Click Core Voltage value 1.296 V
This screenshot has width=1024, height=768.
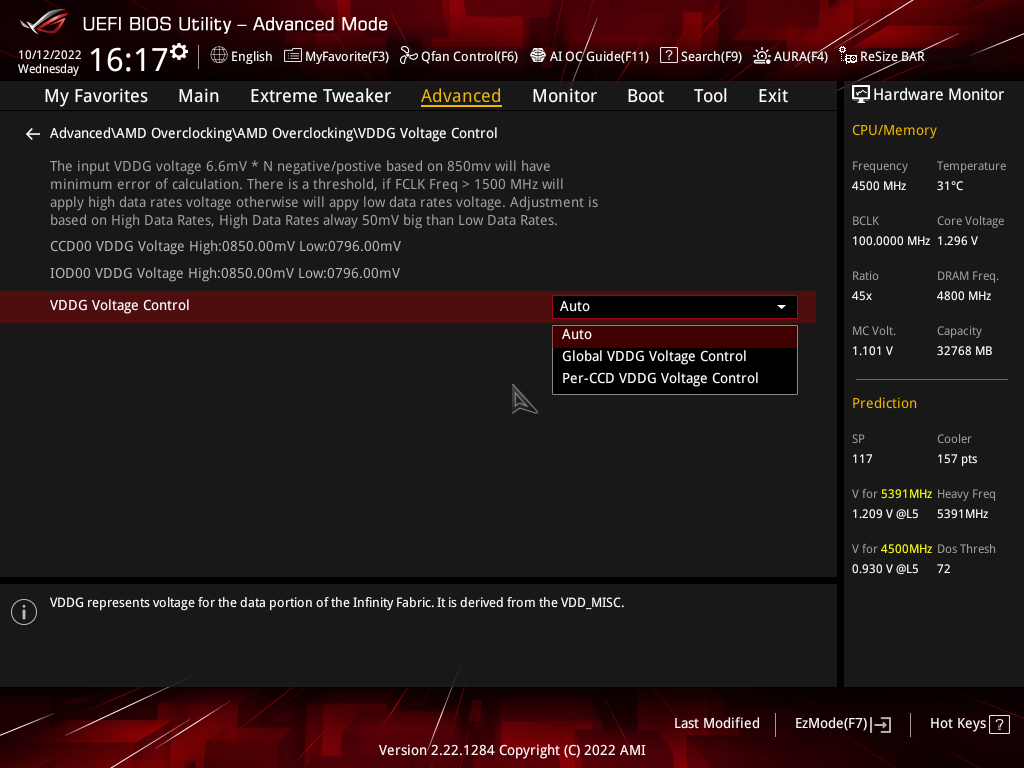click(957, 241)
